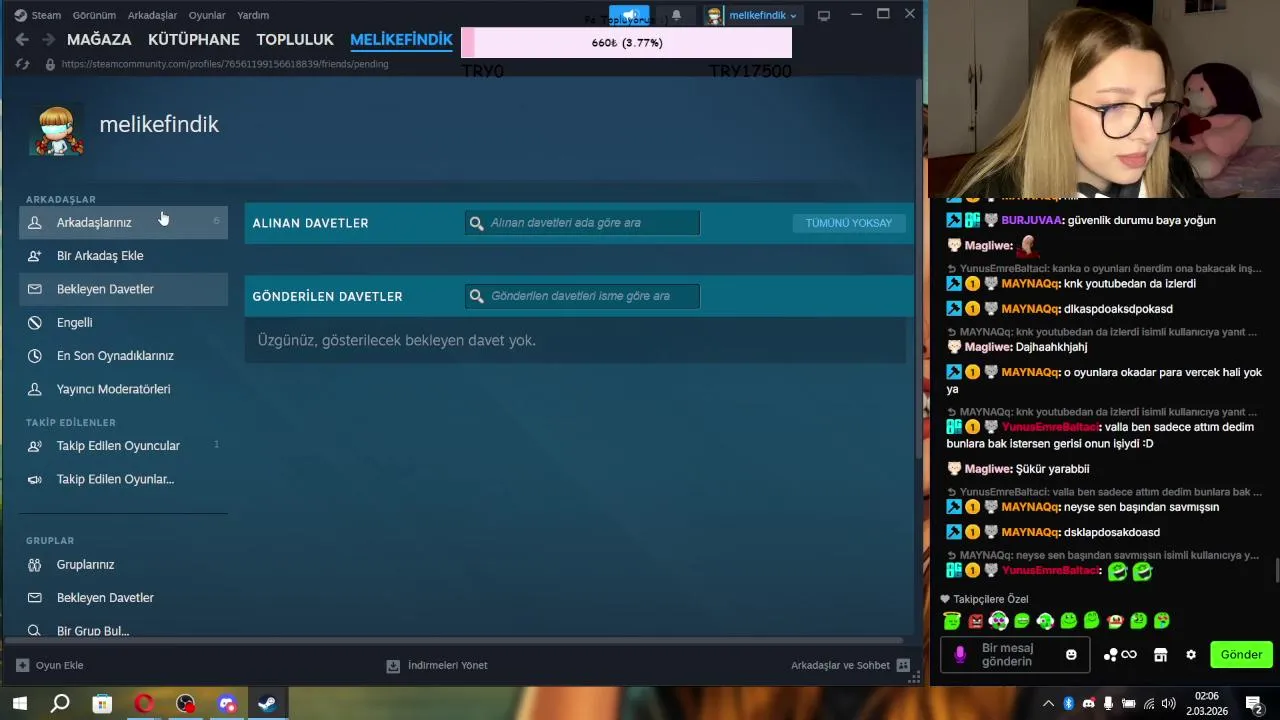Screen dimensions: 1280x720
Task: Open the Görünüm menu
Action: point(94,15)
